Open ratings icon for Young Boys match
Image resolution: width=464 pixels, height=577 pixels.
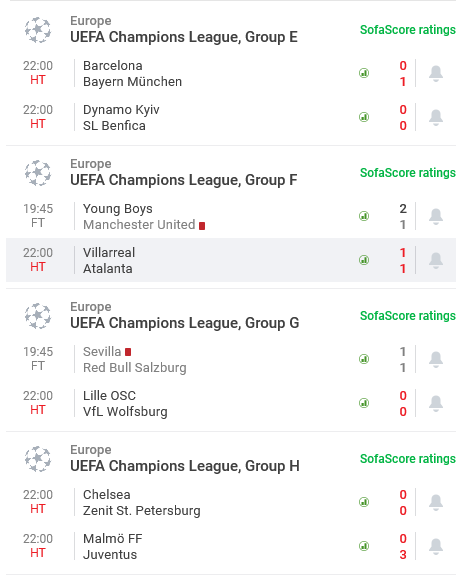point(364,216)
